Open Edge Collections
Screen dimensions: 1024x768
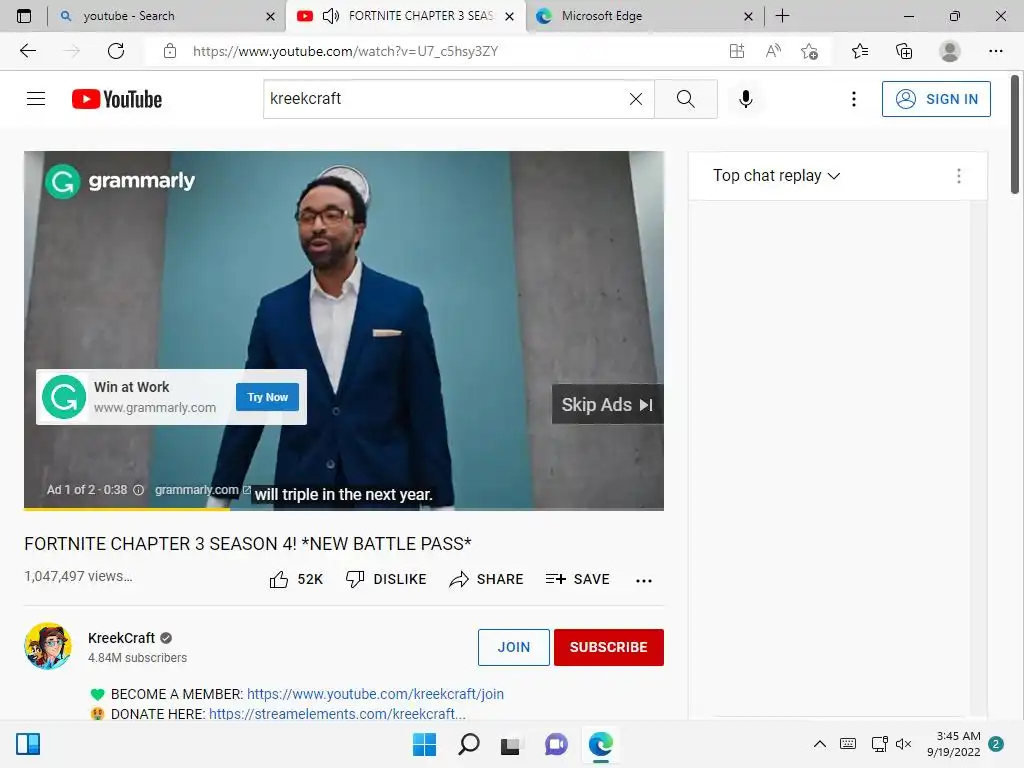pos(904,51)
